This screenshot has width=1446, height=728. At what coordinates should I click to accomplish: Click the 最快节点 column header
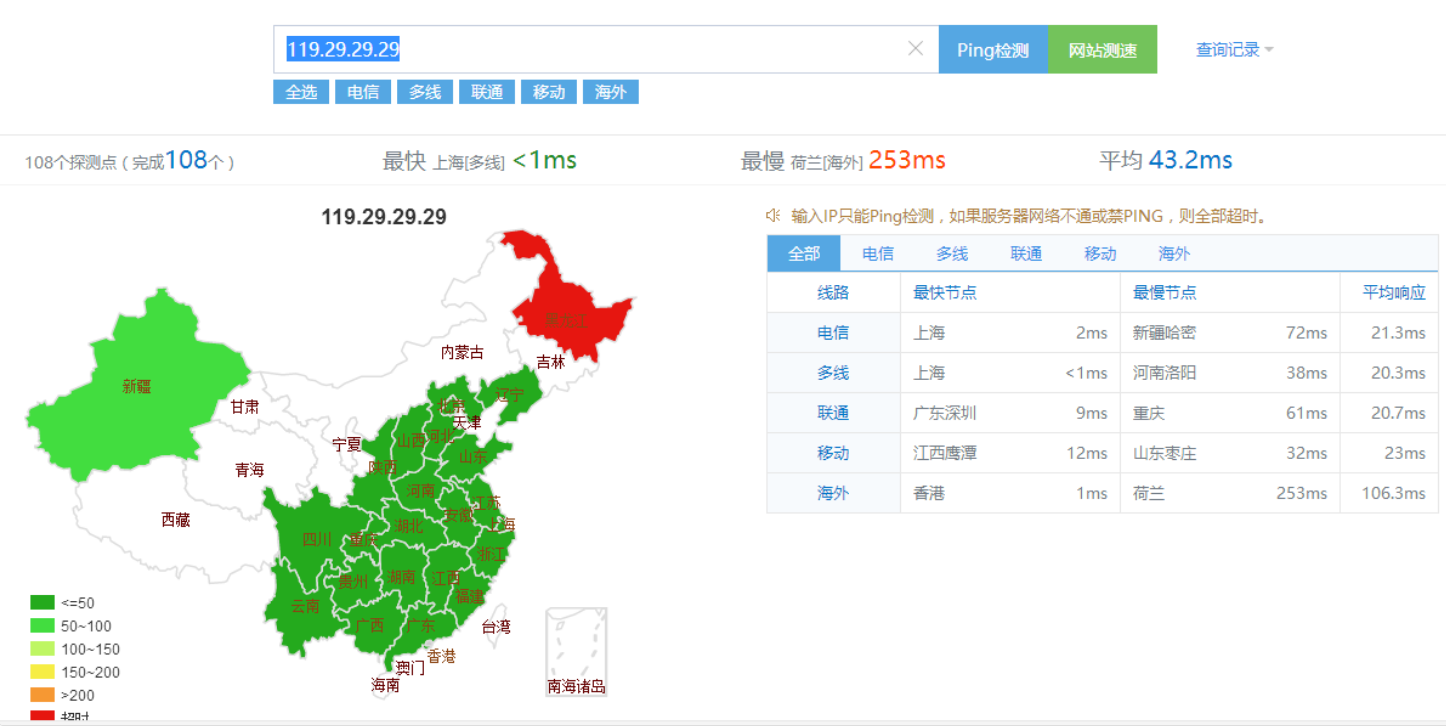(945, 293)
